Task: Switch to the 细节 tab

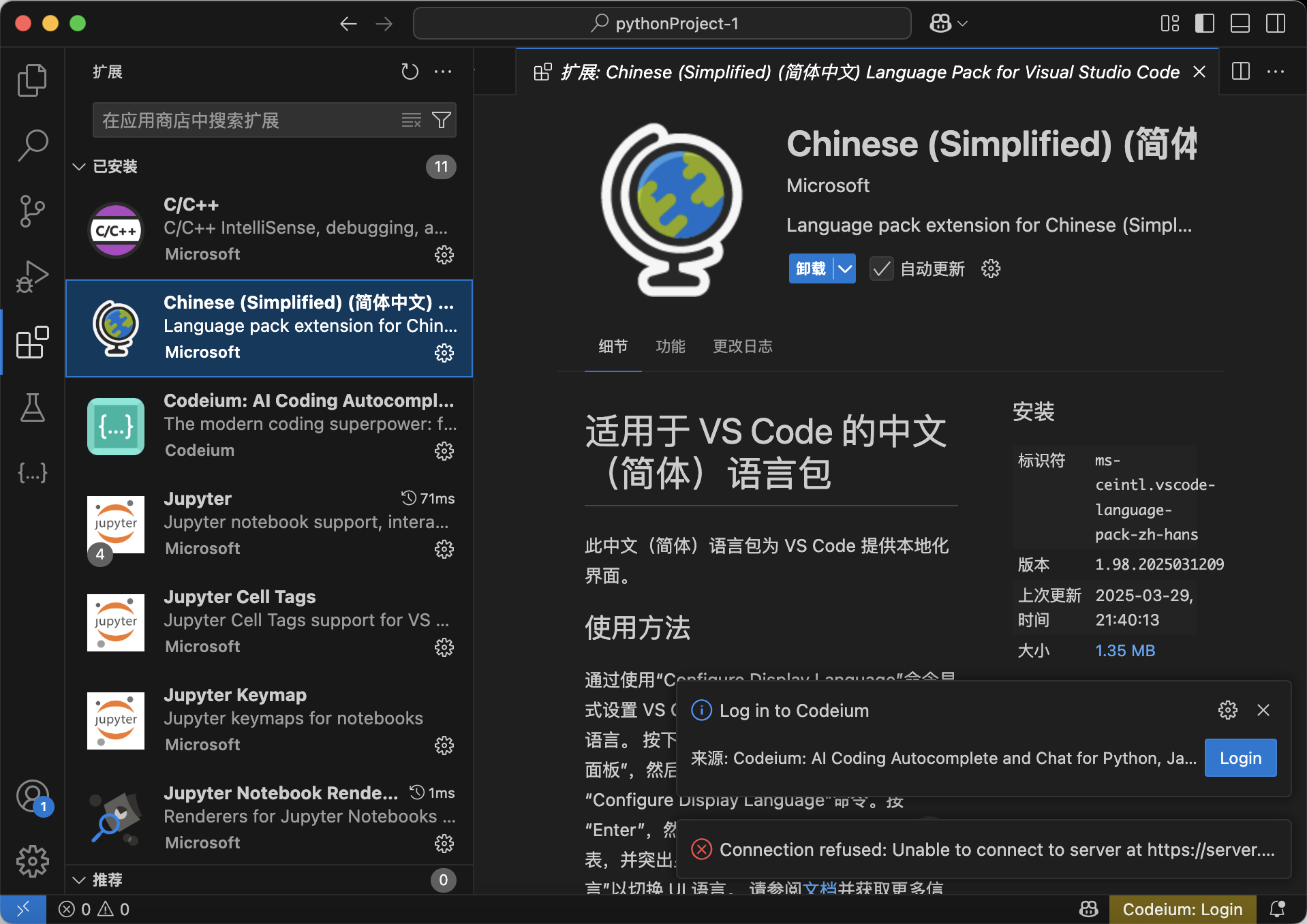Action: click(x=613, y=346)
